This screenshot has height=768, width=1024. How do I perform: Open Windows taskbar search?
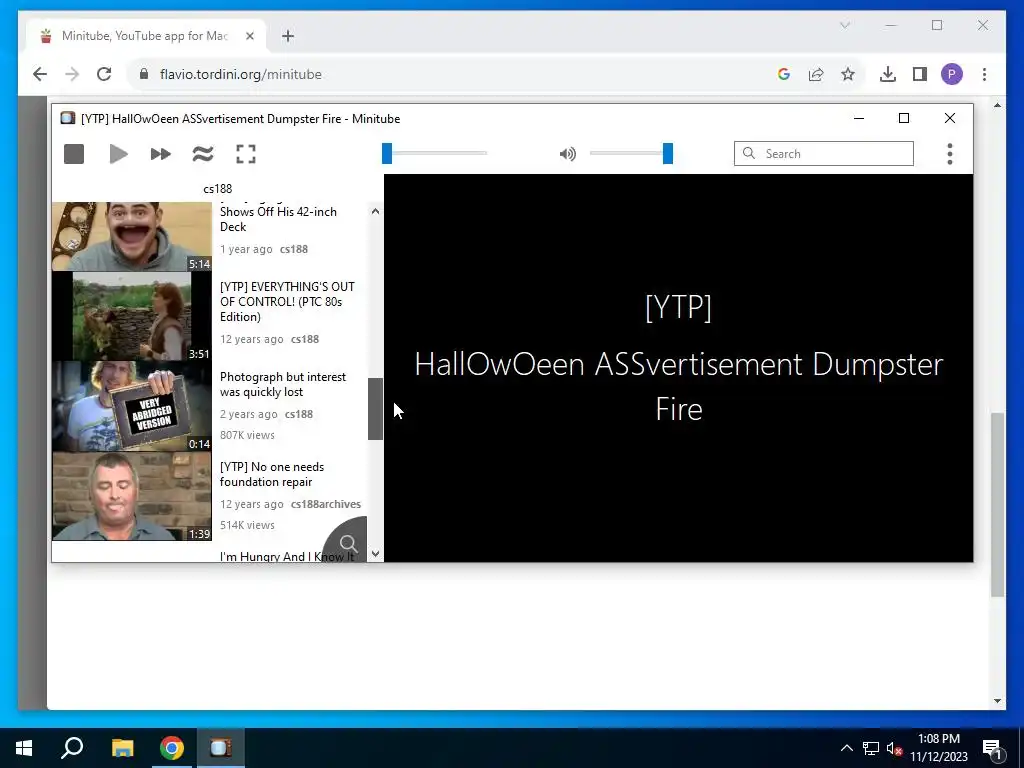[72, 748]
